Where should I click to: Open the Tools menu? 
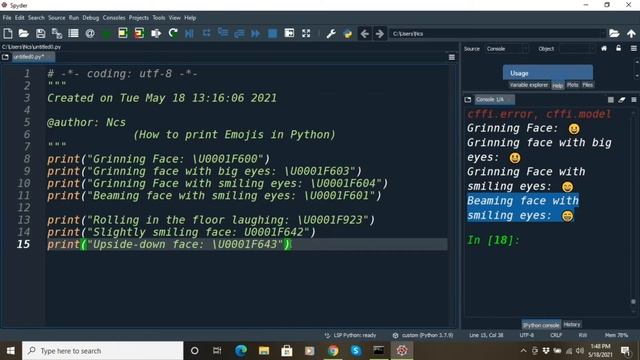point(159,18)
